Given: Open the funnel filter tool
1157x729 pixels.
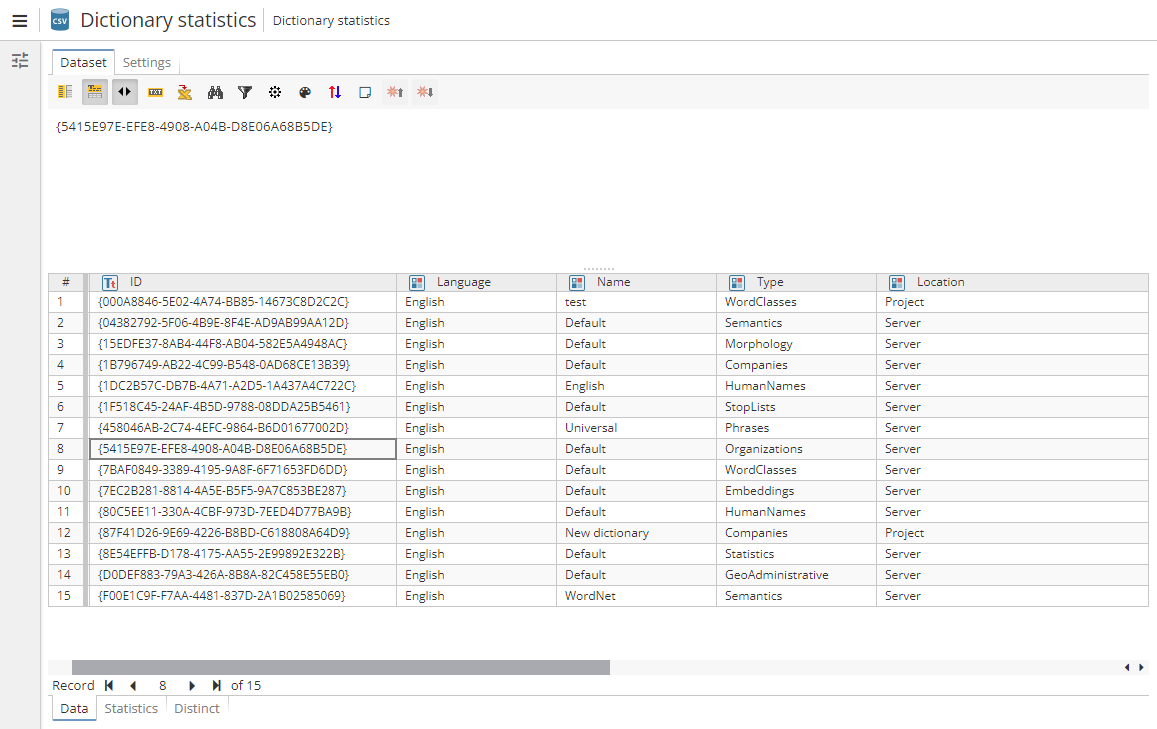Looking at the screenshot, I should click(245, 92).
